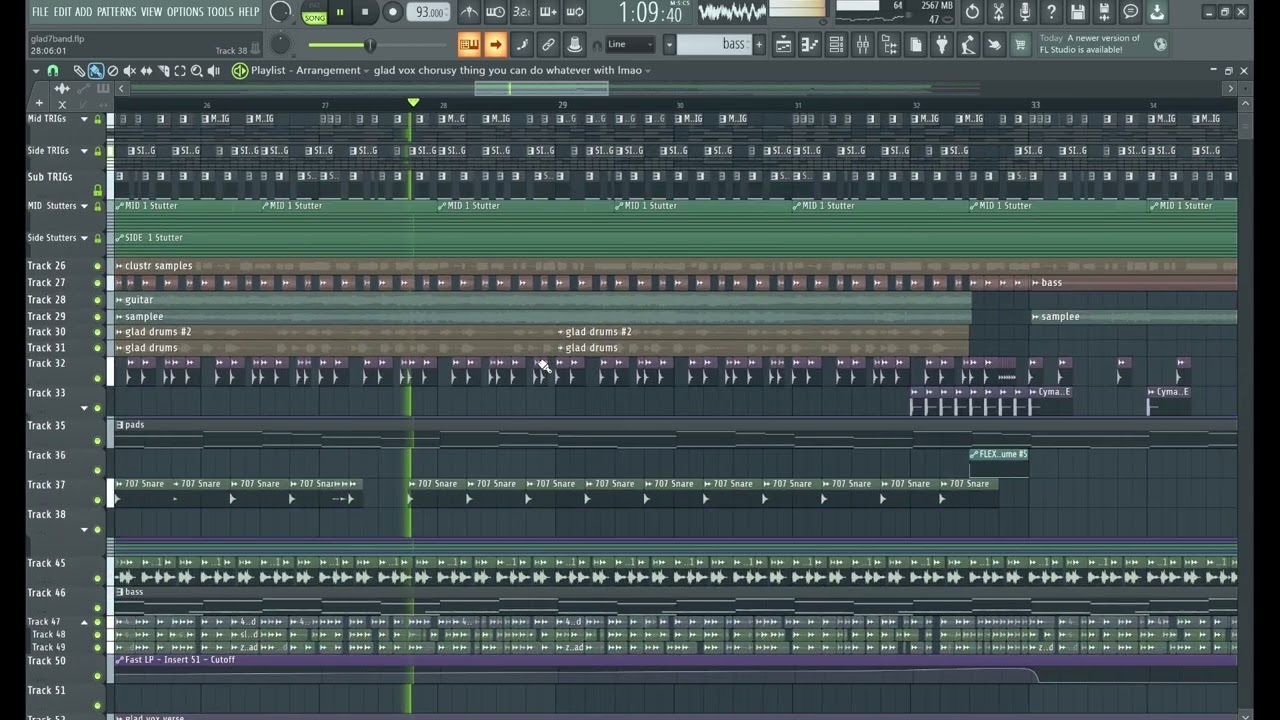
Task: Toggle the playlist magnet snap icon
Action: [53, 71]
